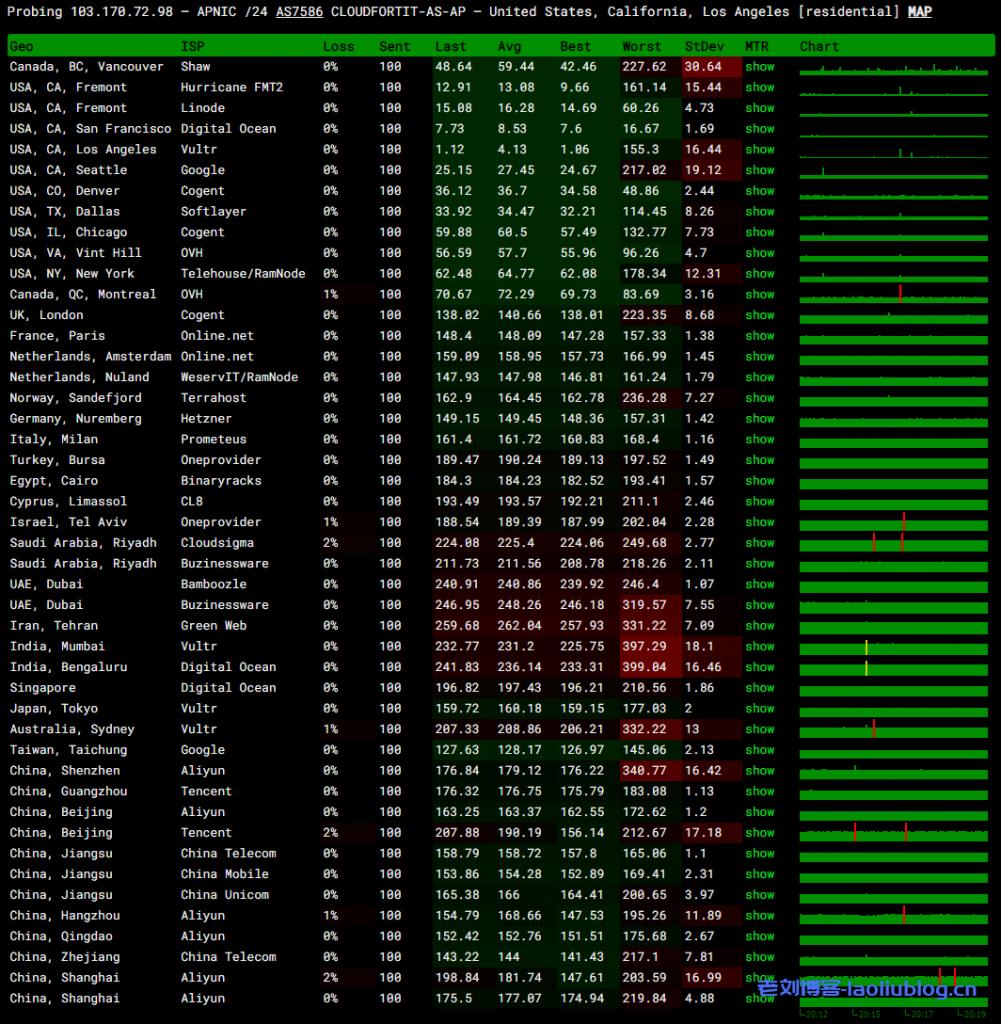
Task: Show MTR for India Mumbai Vultr row
Action: pos(759,647)
